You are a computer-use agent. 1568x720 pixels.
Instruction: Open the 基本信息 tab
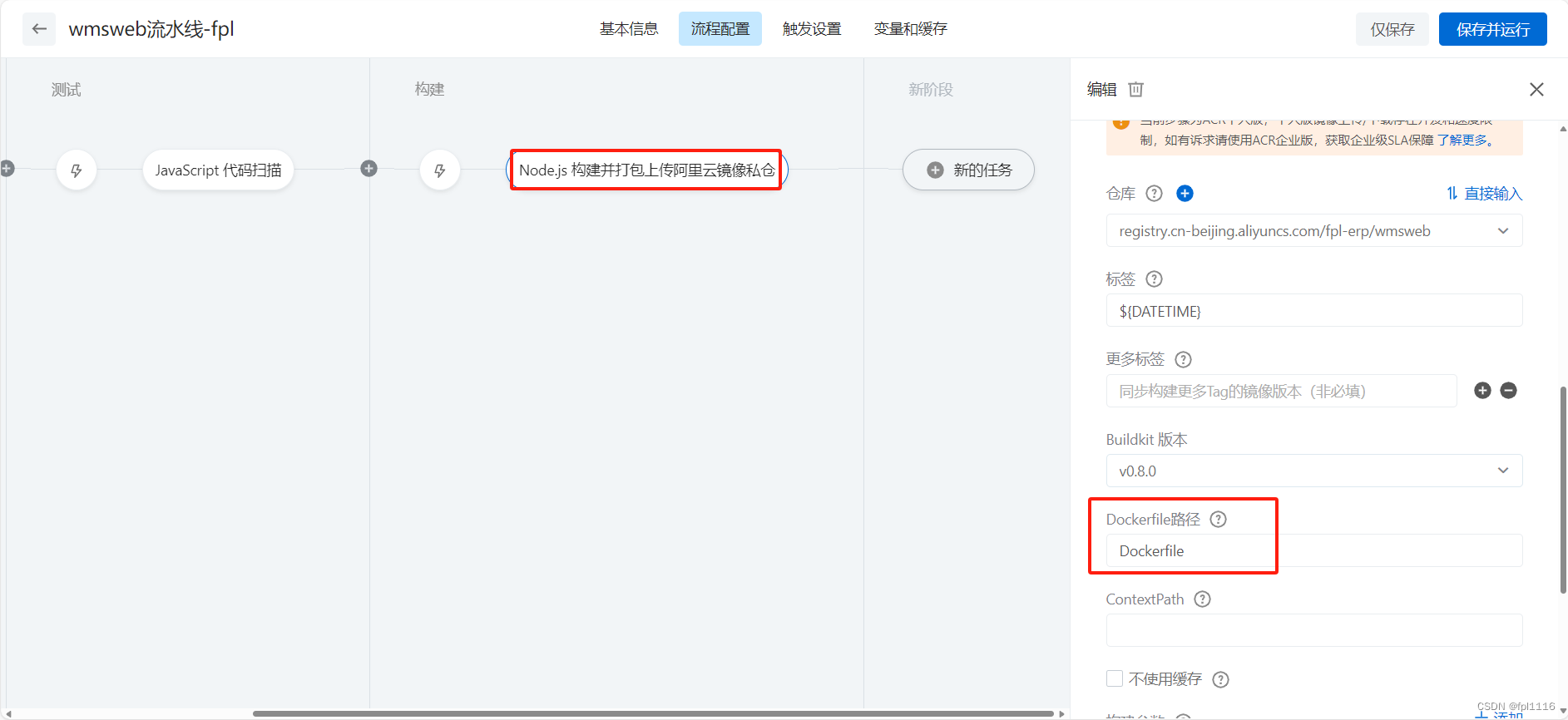click(629, 29)
